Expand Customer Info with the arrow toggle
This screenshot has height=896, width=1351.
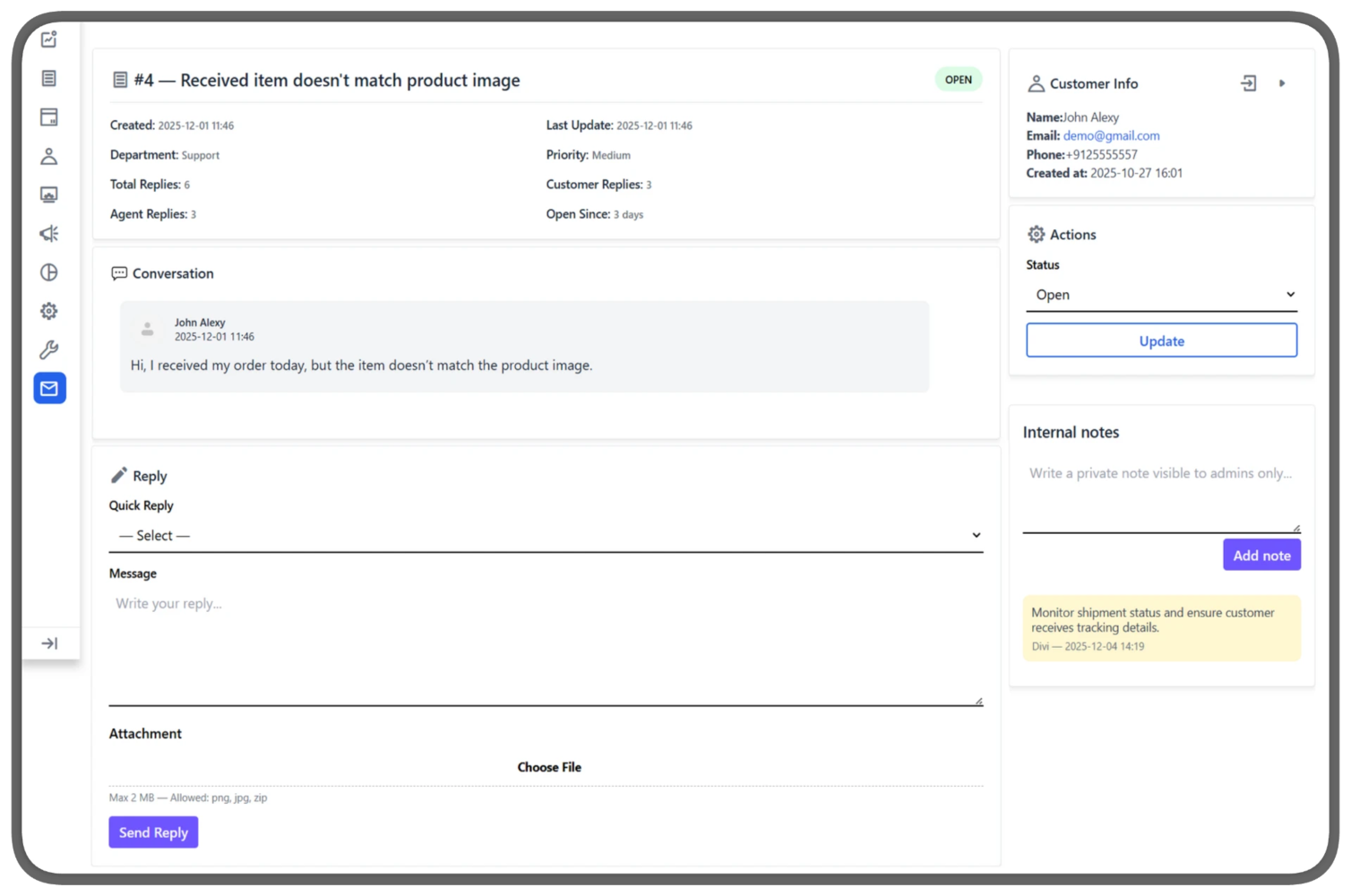click(x=1283, y=82)
